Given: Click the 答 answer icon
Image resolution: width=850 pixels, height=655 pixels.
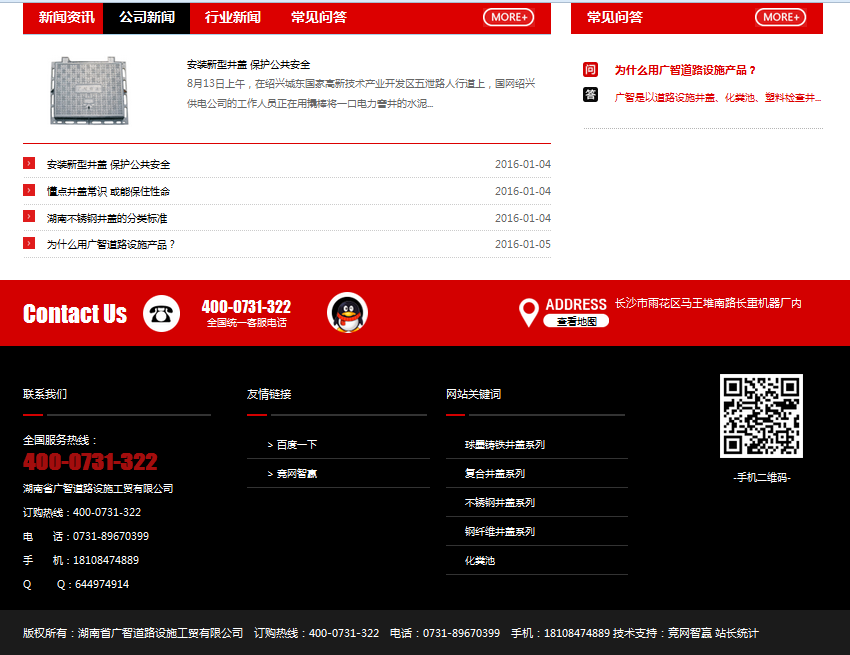Looking at the screenshot, I should pos(590,96).
